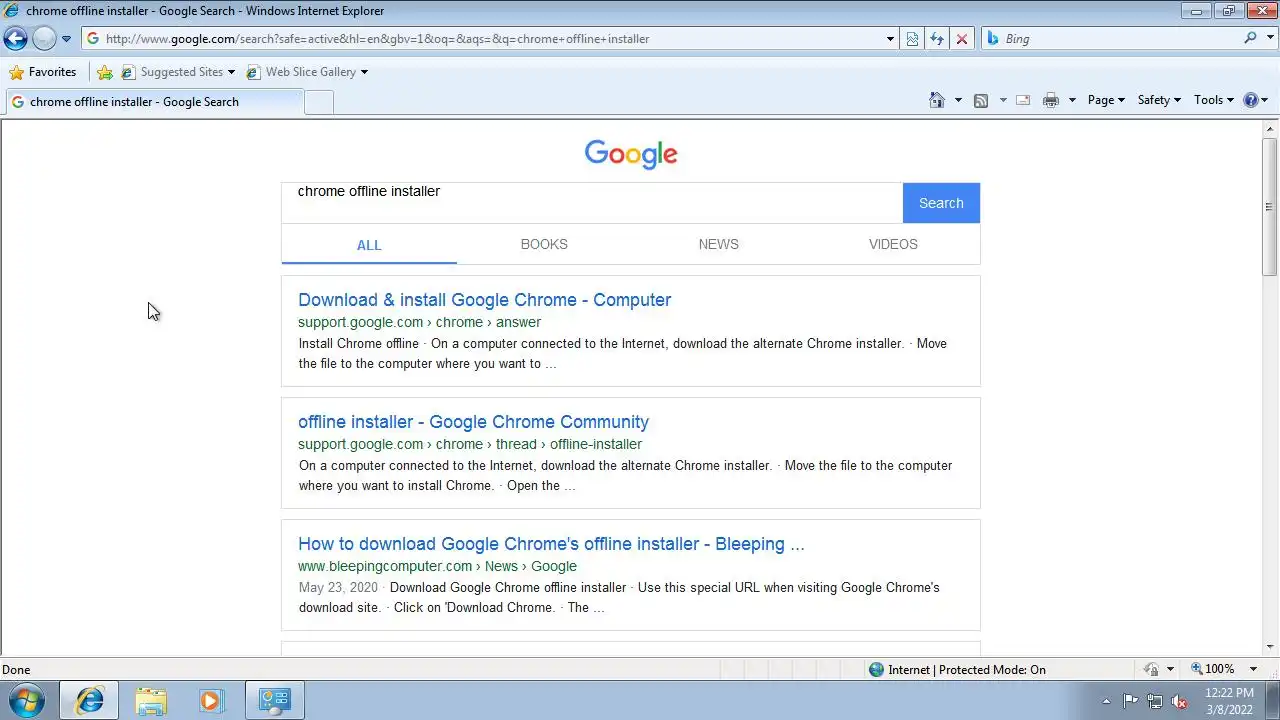The width and height of the screenshot is (1280, 720).
Task: Switch to the BOOKS results tab
Action: coord(544,244)
